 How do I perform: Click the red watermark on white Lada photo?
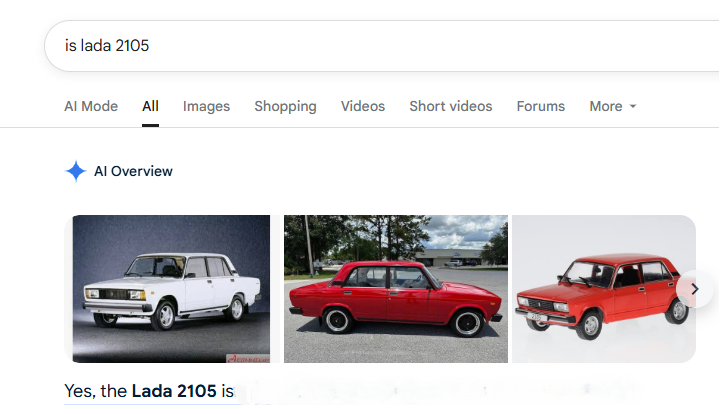(246, 356)
